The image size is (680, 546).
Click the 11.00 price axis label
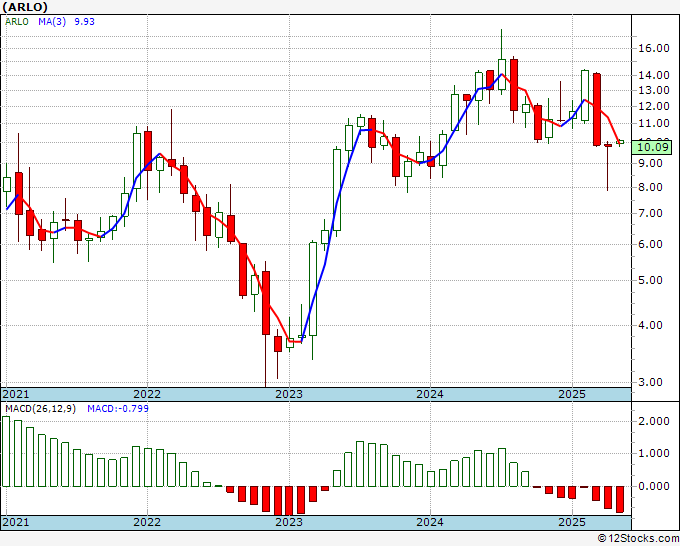point(654,124)
